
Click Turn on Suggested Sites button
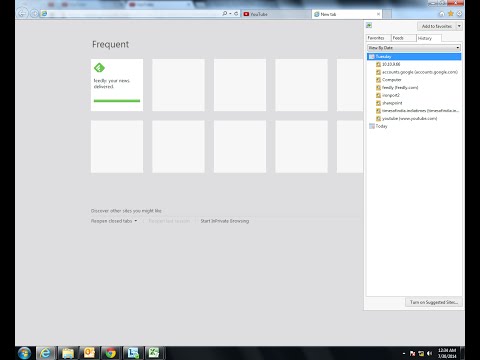click(434, 302)
